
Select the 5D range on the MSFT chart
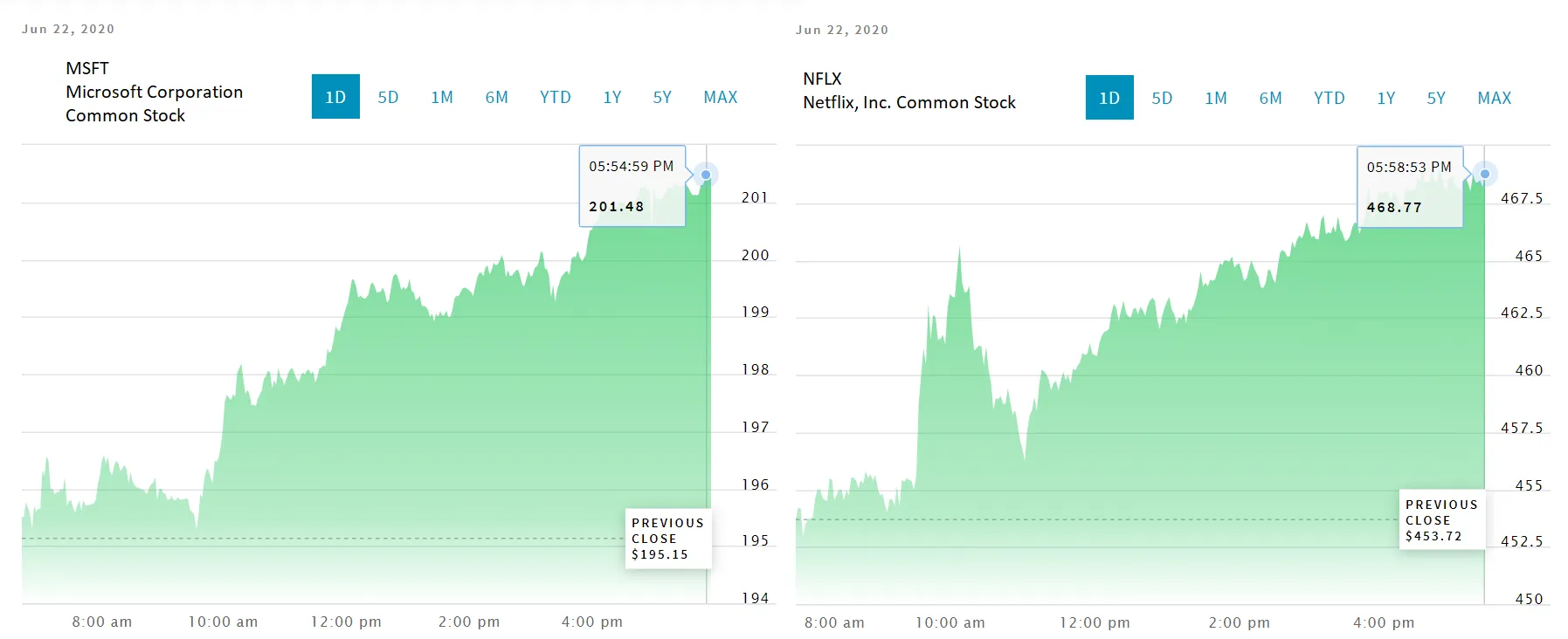pos(388,97)
